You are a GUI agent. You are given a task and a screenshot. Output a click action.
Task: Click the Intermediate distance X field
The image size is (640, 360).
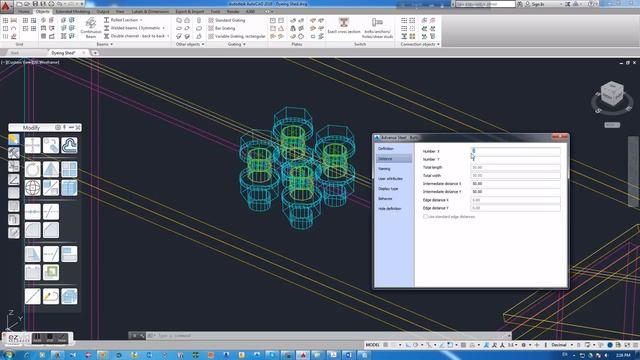click(516, 184)
